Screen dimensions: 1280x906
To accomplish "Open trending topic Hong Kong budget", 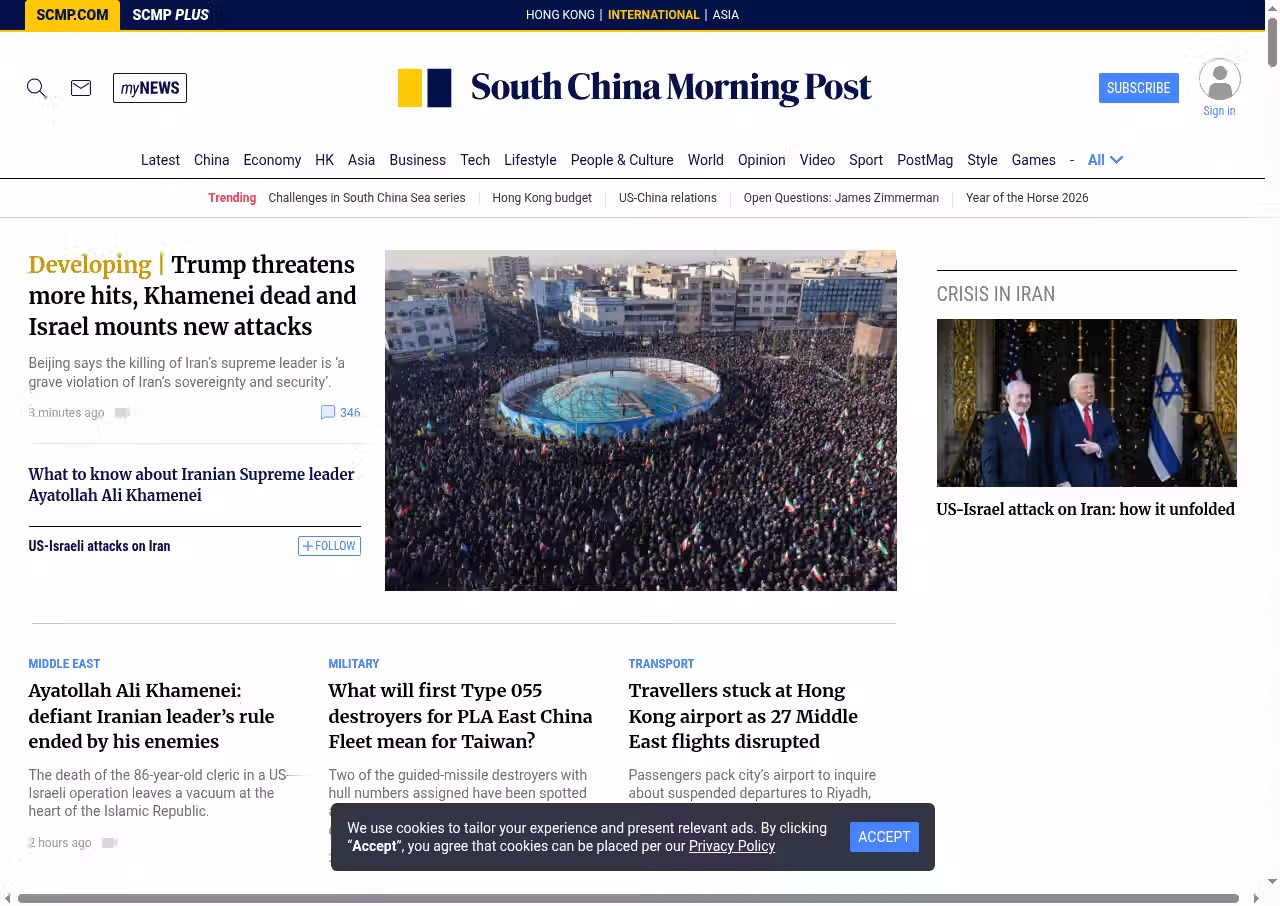I will 542,198.
